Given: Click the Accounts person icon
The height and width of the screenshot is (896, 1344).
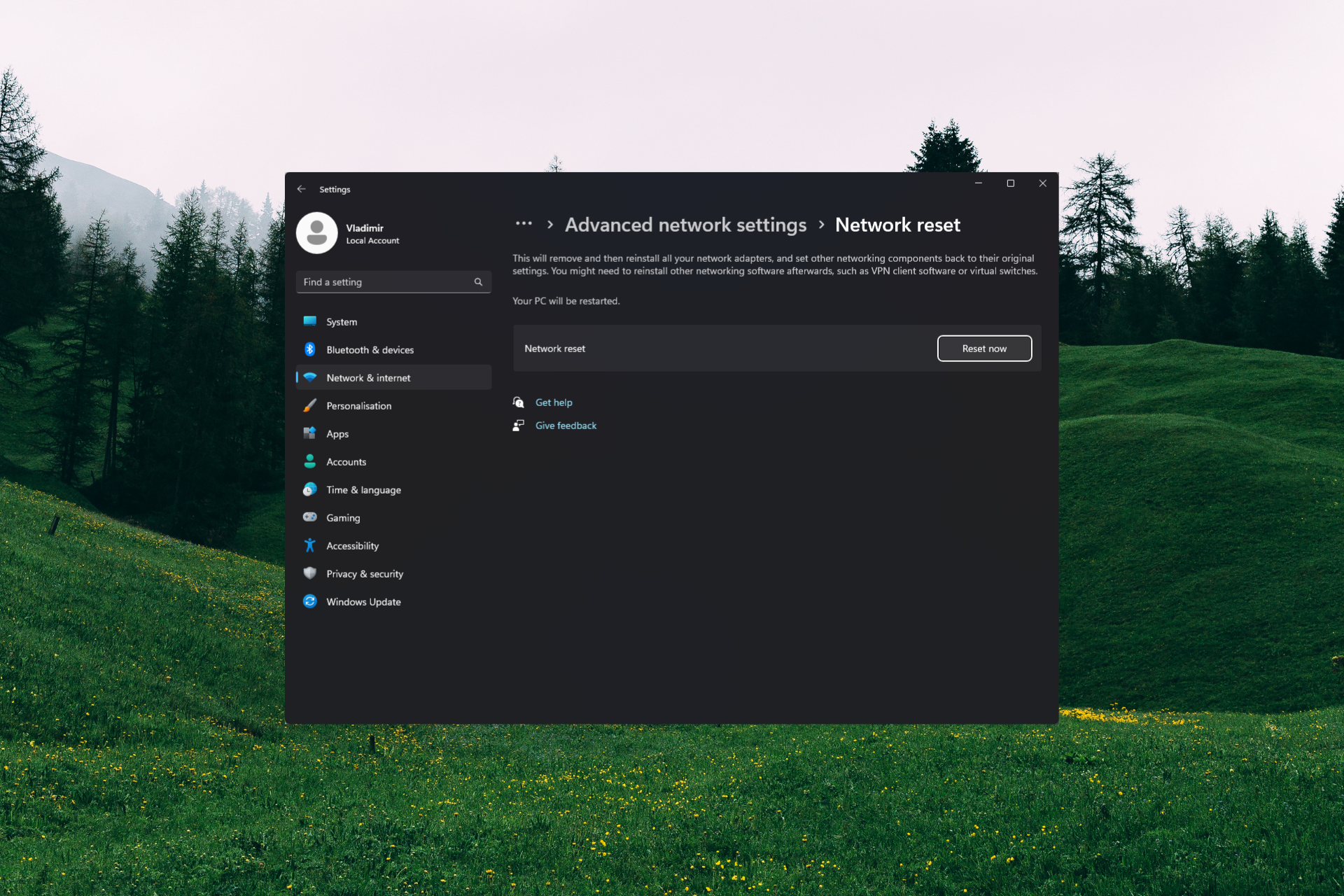Looking at the screenshot, I should point(309,461).
